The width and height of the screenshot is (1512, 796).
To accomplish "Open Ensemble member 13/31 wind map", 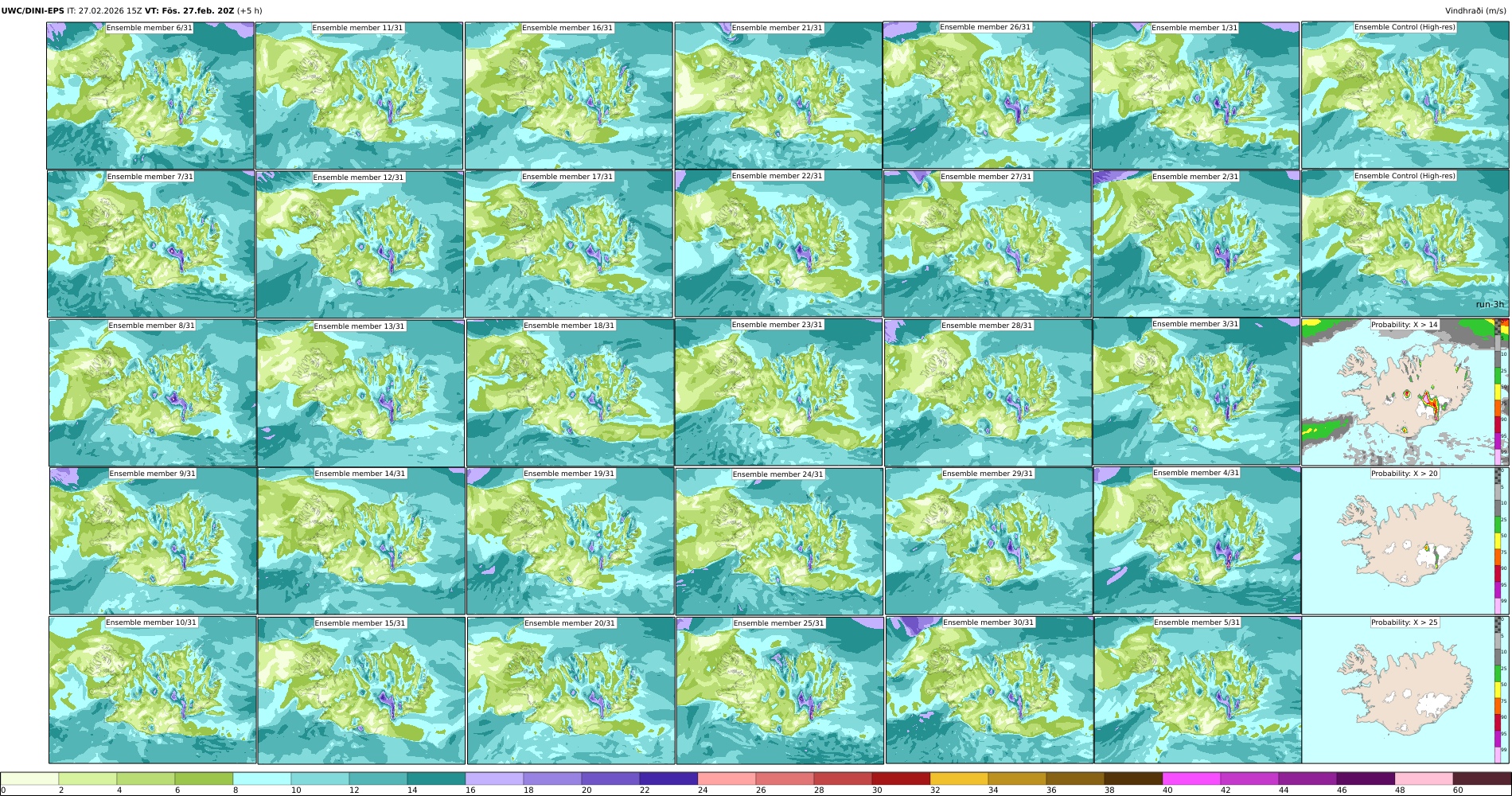I will click(360, 393).
